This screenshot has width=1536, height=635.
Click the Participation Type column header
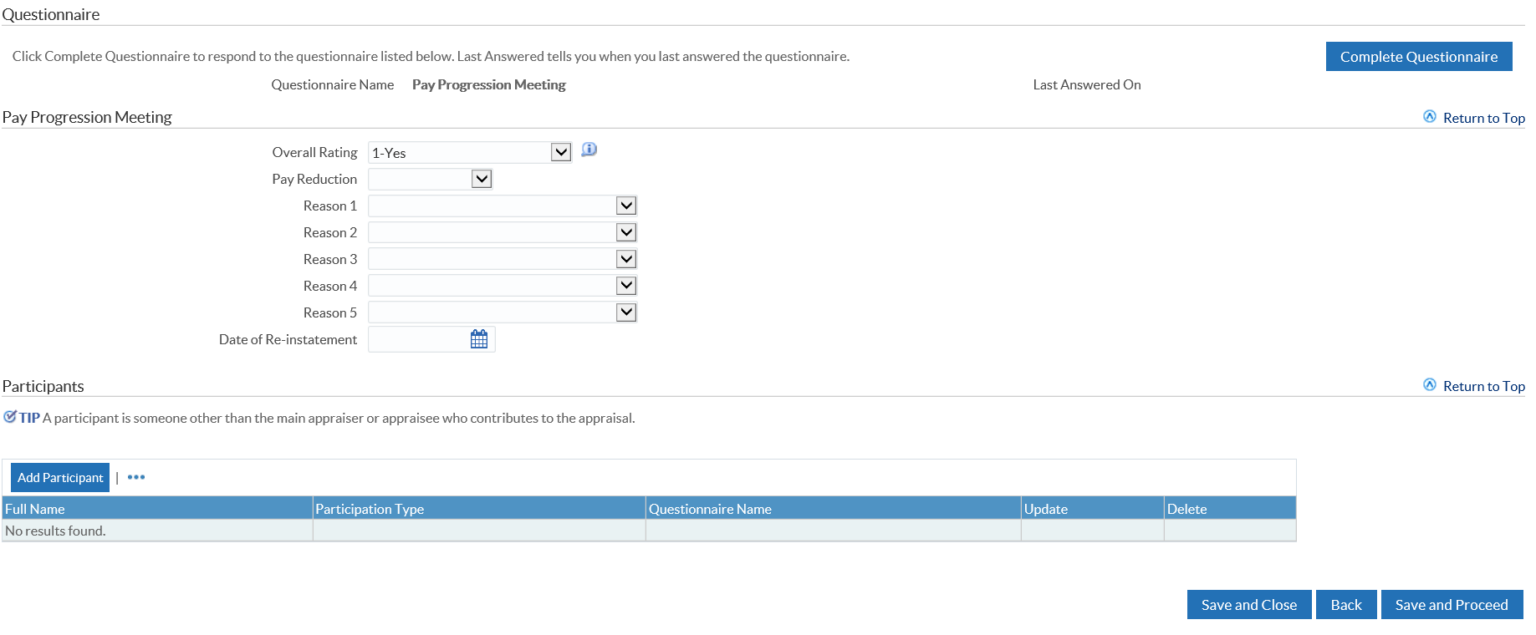pyautogui.click(x=369, y=509)
